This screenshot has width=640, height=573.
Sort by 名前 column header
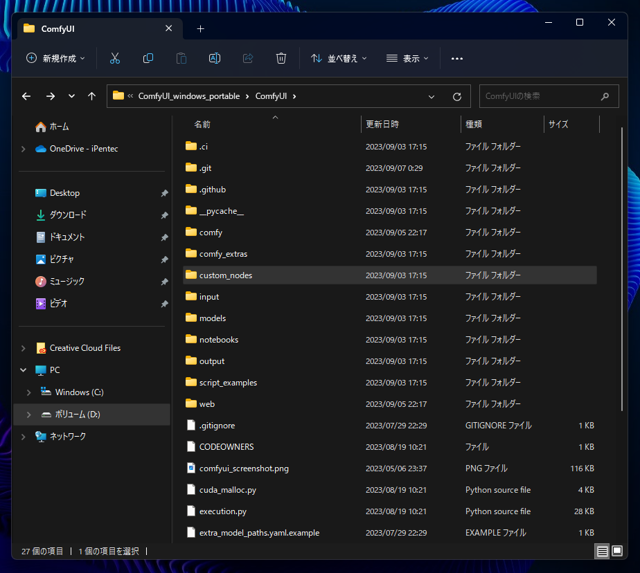(x=202, y=124)
